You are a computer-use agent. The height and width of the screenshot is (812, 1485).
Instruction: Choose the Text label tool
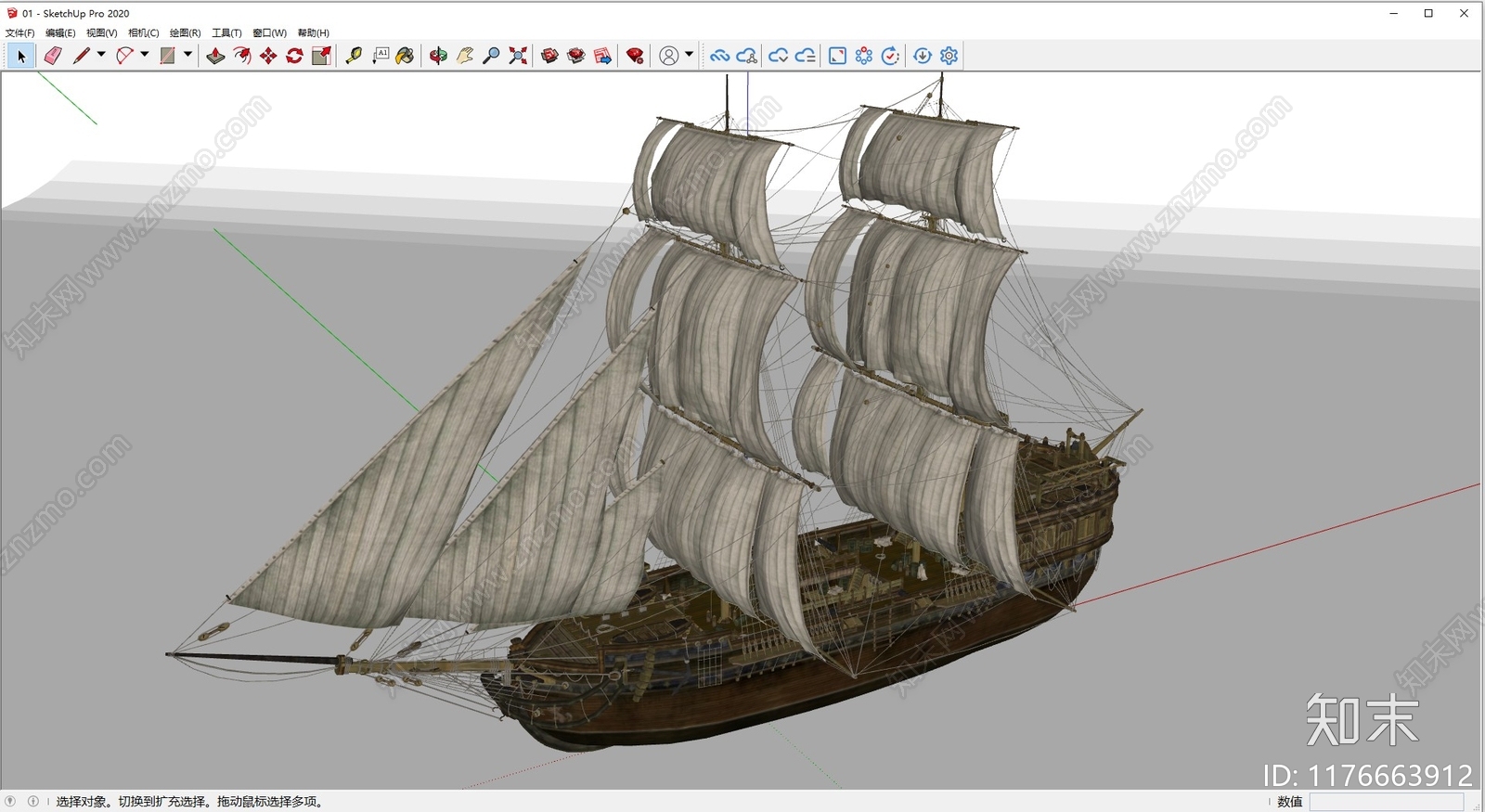pyautogui.click(x=381, y=57)
